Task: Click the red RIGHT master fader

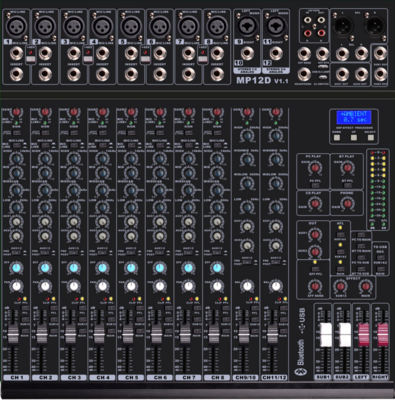Action: tap(383, 334)
